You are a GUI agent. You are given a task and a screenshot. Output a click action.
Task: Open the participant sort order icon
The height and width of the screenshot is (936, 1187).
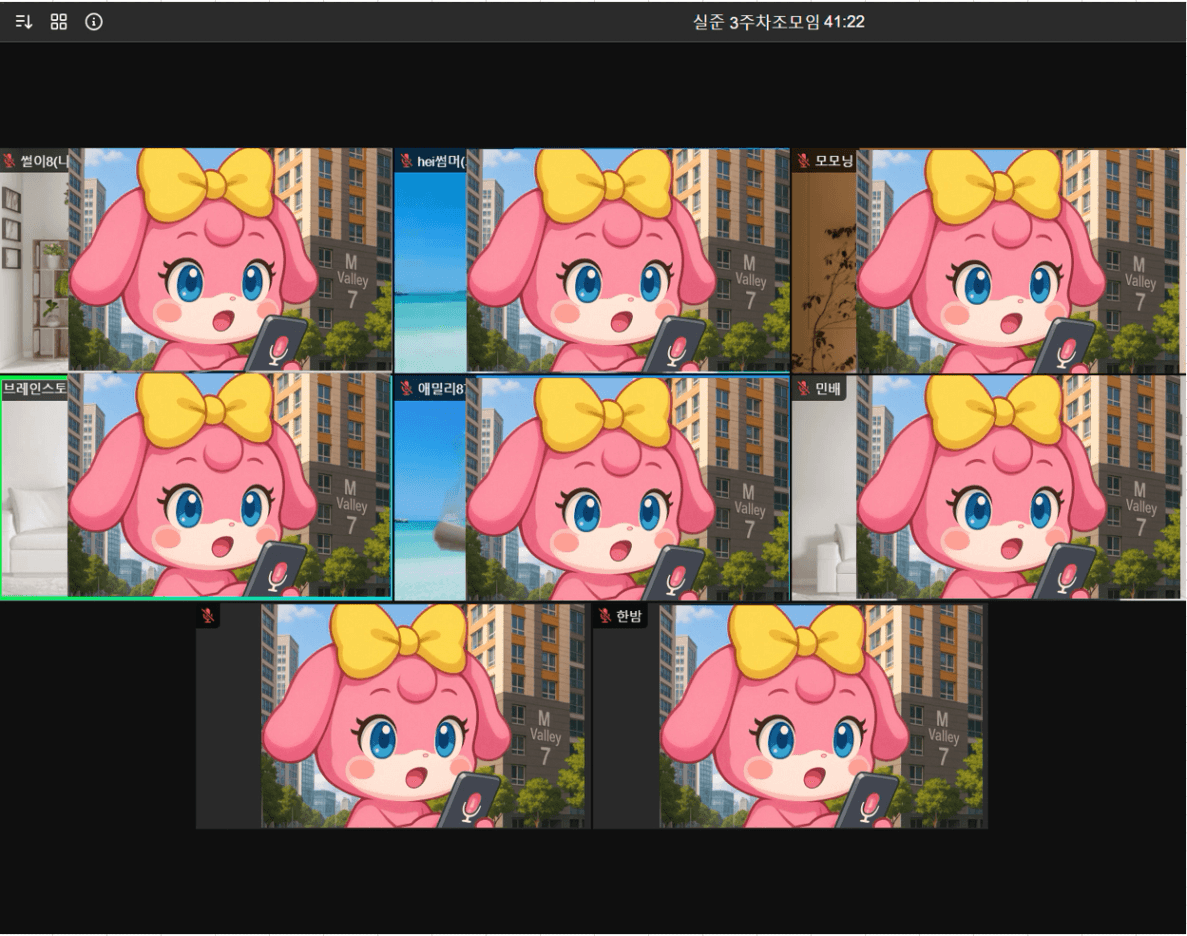click(23, 22)
